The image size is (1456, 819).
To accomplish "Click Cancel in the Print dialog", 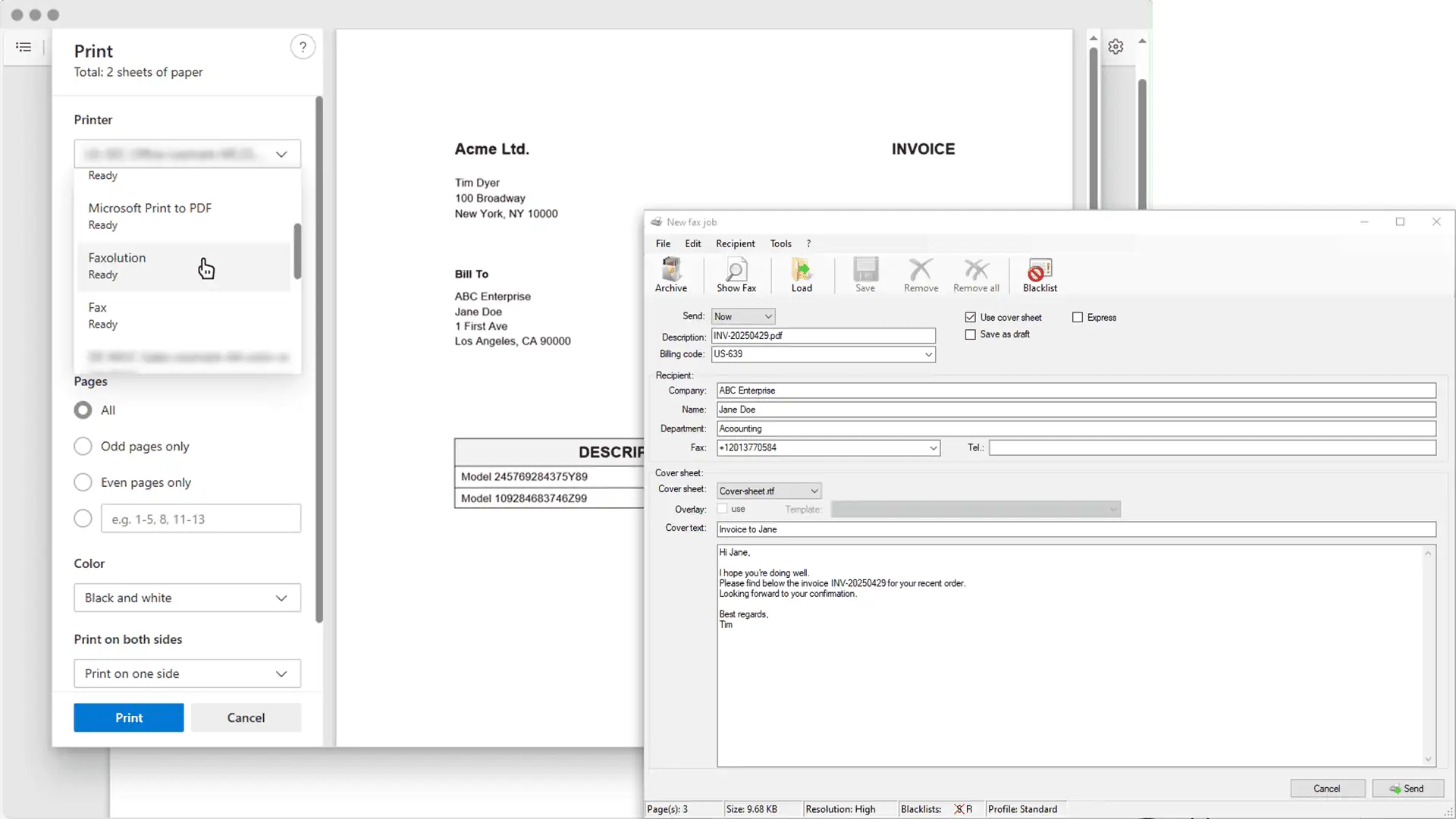I will (246, 717).
